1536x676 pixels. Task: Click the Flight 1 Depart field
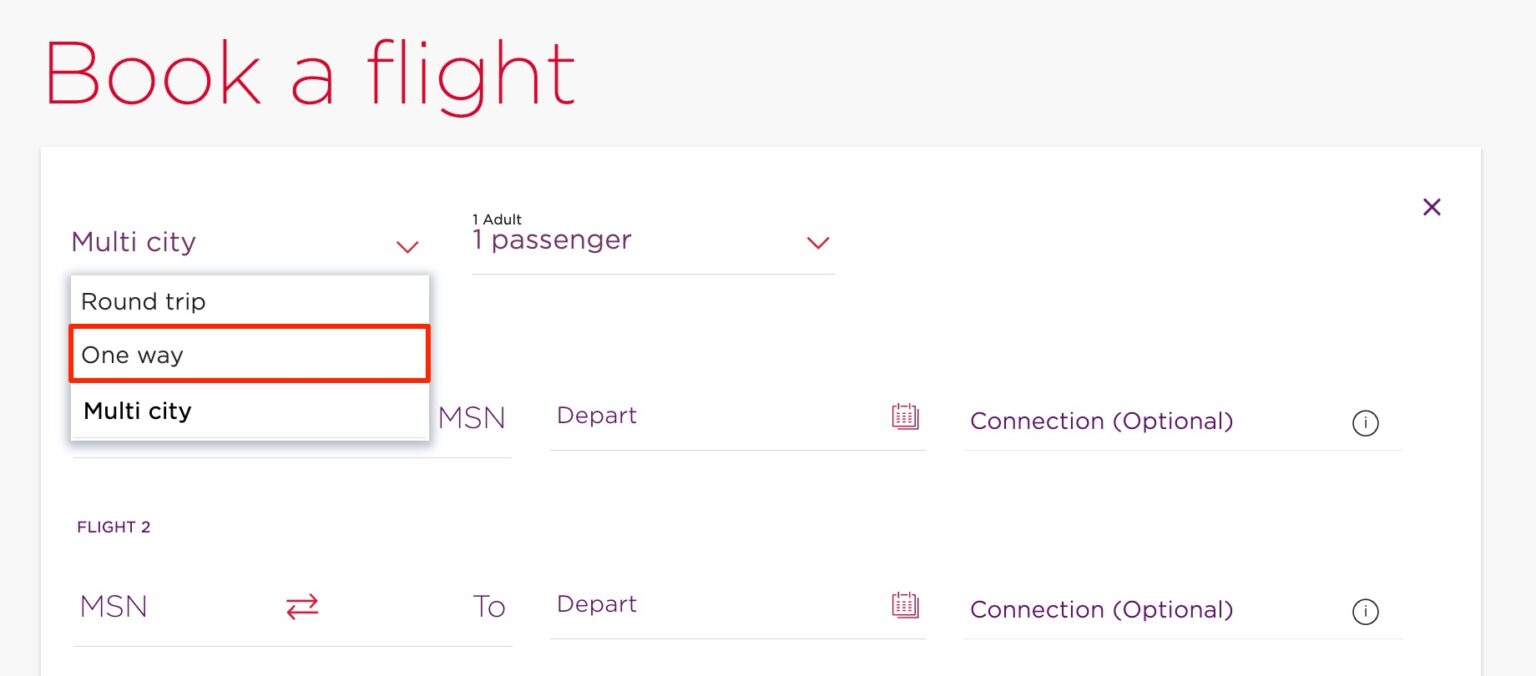tap(597, 416)
